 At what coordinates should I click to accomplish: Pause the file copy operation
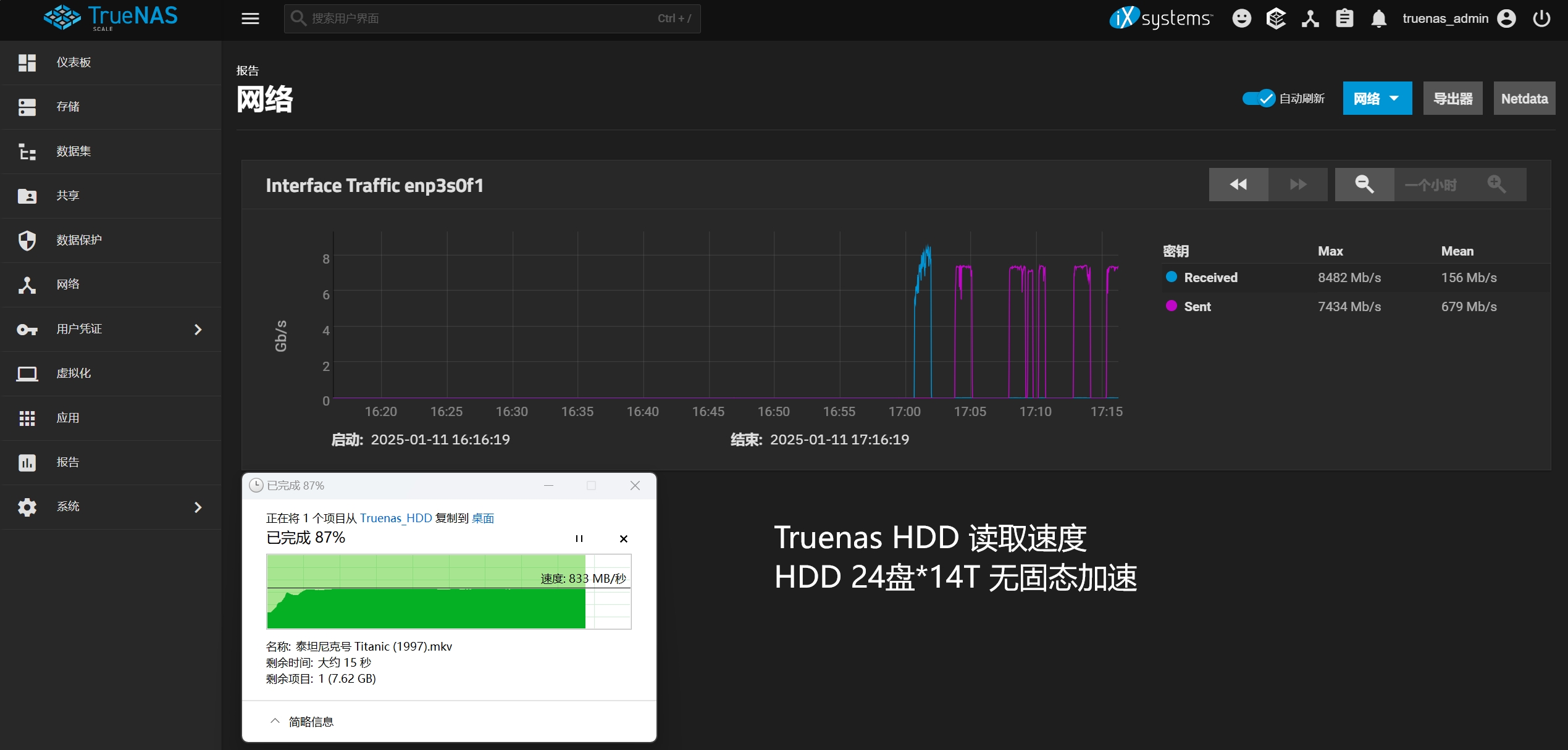click(x=579, y=538)
